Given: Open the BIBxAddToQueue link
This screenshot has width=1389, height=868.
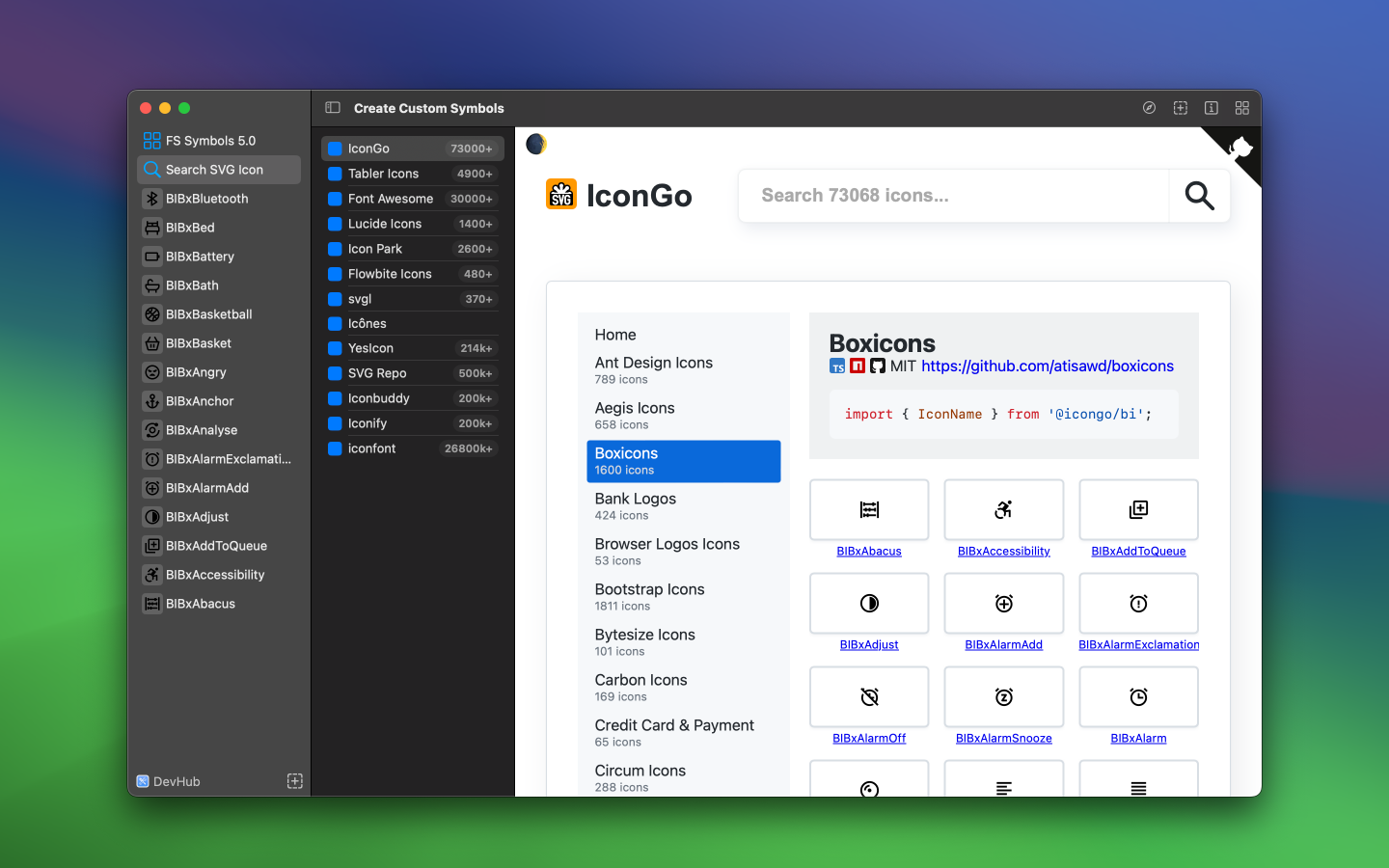Looking at the screenshot, I should coord(1138,552).
